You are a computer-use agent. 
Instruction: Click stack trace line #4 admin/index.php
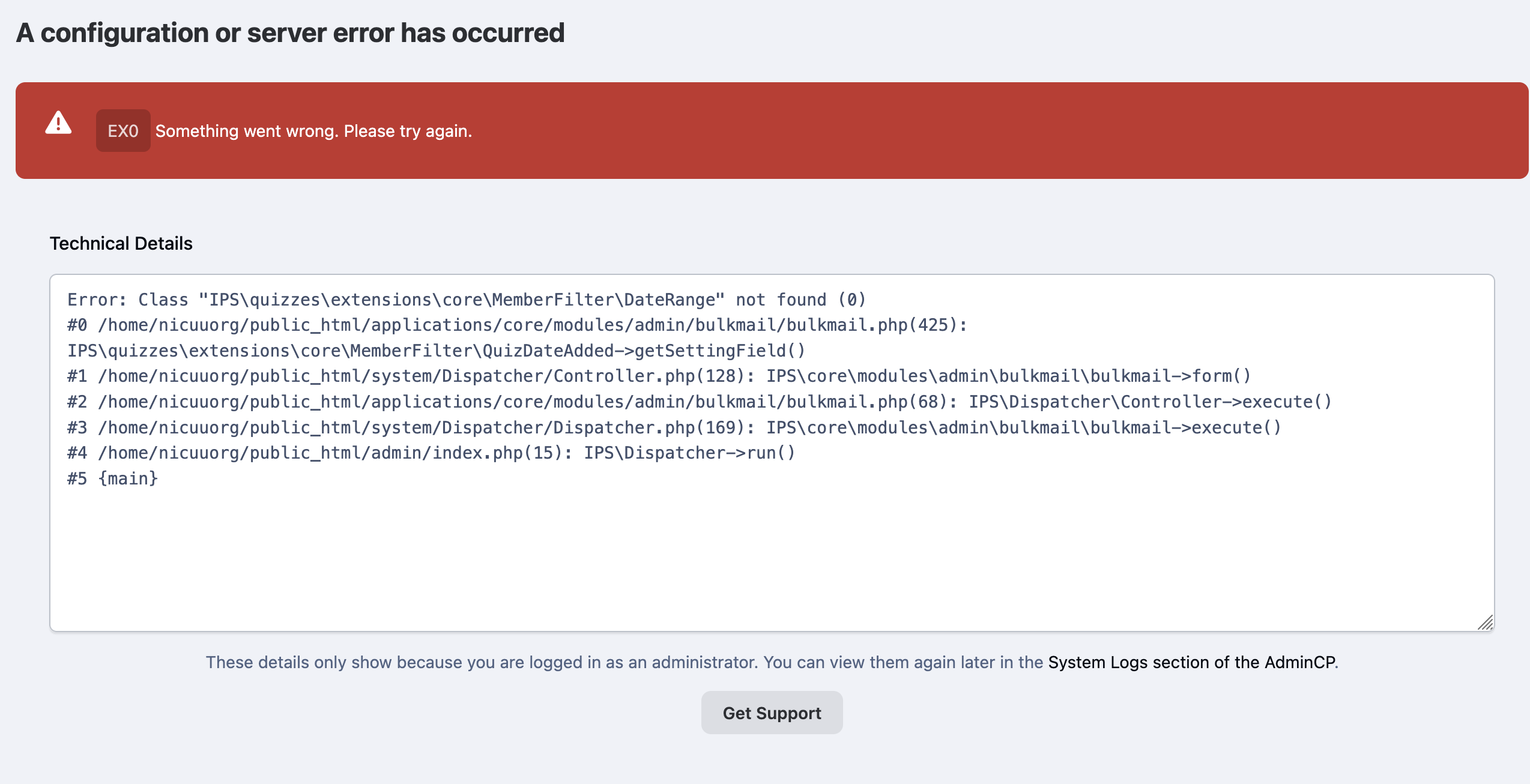pos(431,453)
